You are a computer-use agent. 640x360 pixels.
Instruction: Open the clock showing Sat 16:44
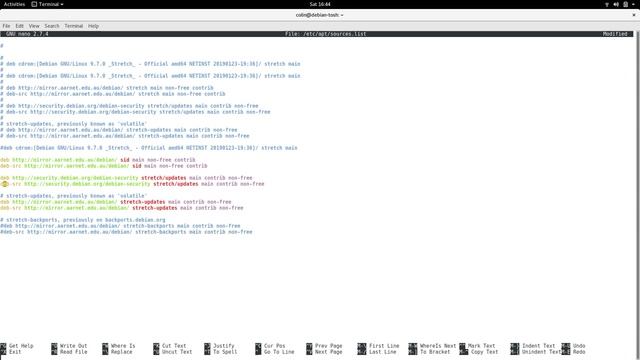(320, 4)
